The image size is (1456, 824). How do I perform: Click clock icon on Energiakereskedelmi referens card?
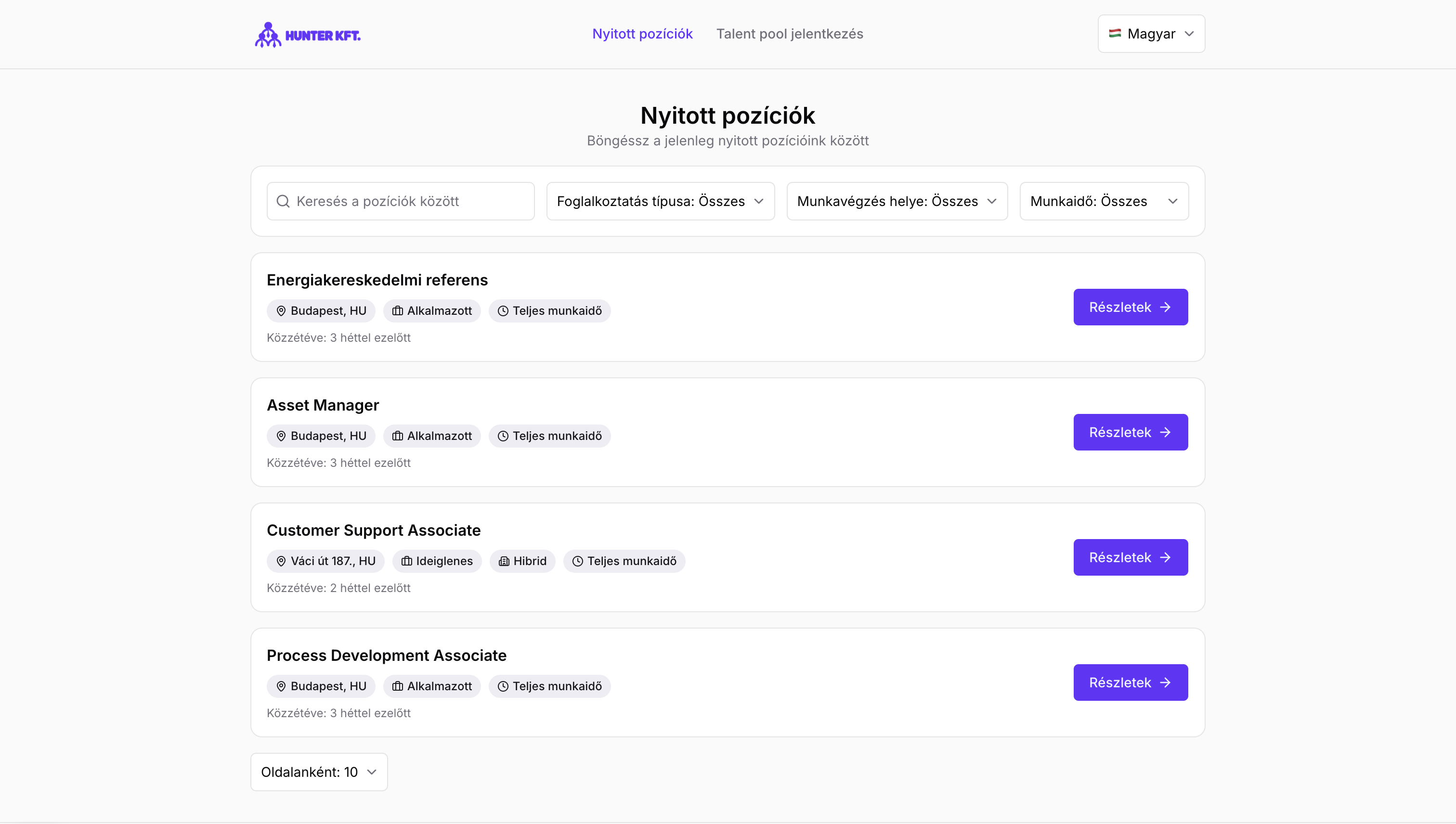(503, 311)
